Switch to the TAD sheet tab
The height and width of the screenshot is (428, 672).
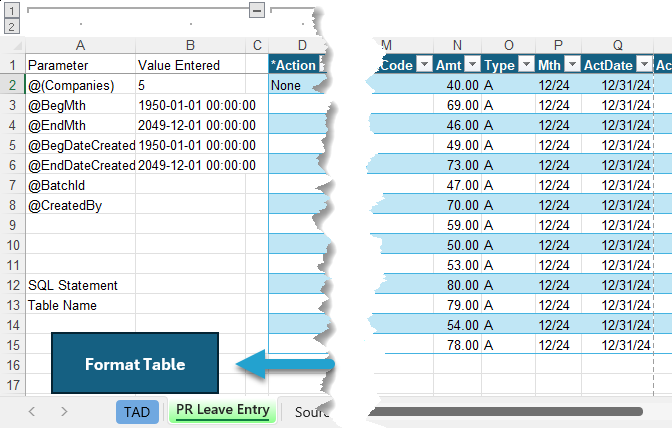point(137,412)
